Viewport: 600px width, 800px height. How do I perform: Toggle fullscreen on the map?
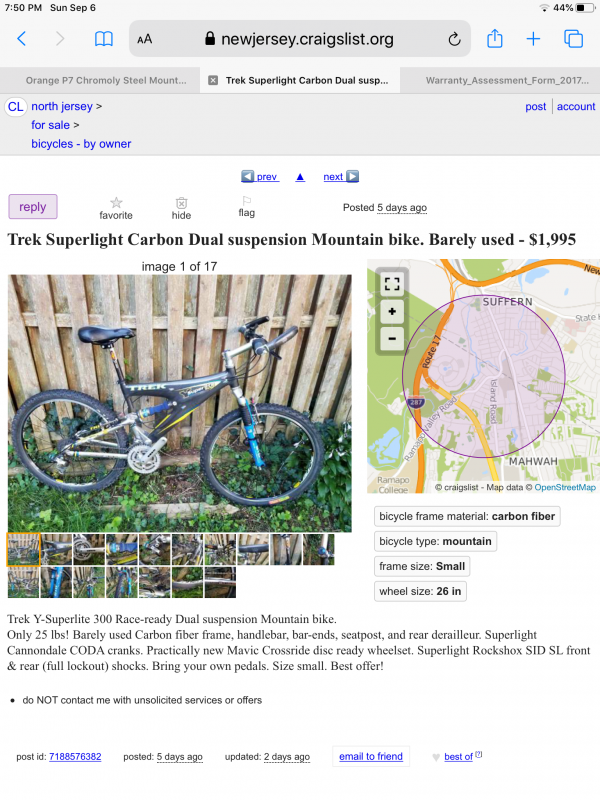pos(391,284)
